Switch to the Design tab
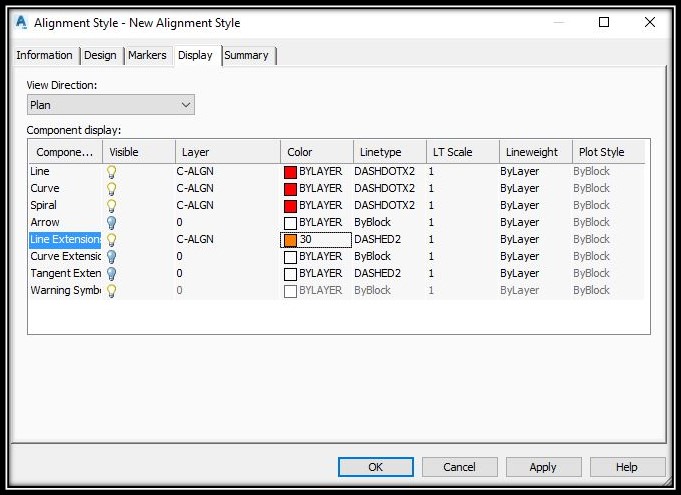Viewport: 681px width, 495px height. point(100,56)
